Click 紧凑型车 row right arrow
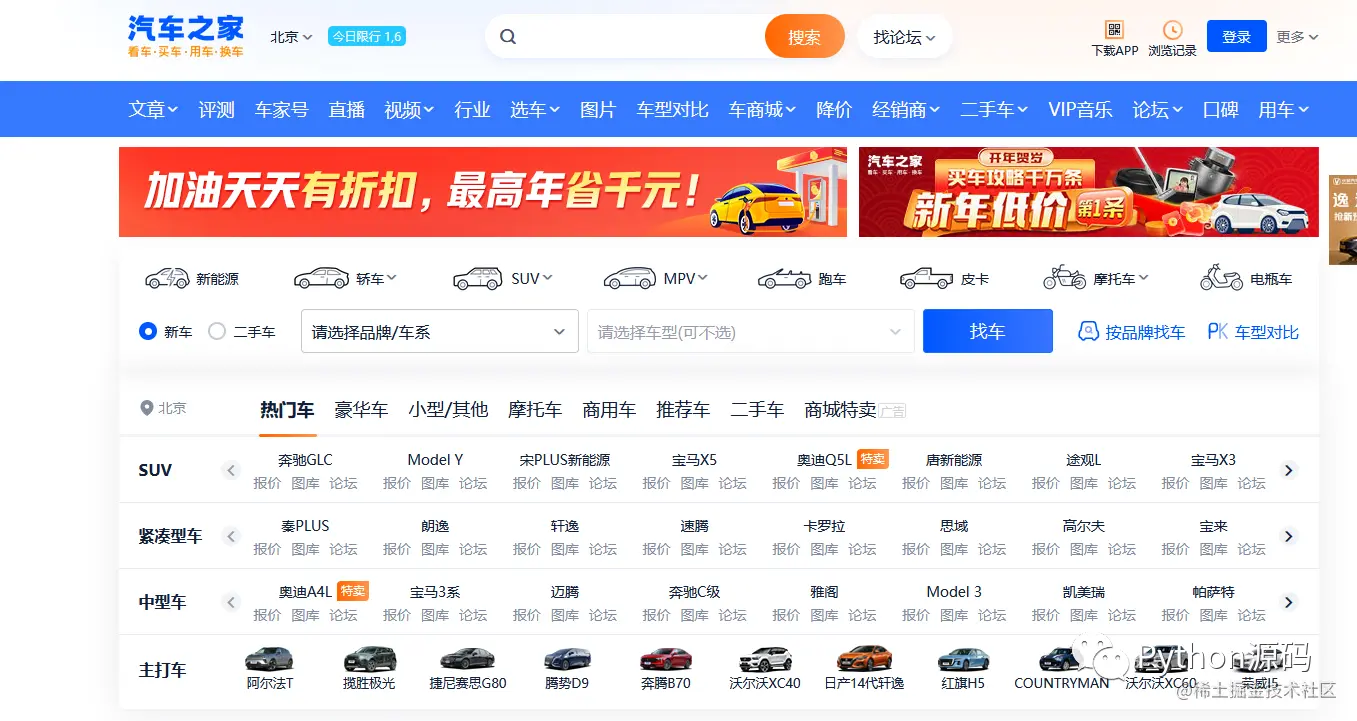The height and width of the screenshot is (721, 1357). tap(1289, 536)
